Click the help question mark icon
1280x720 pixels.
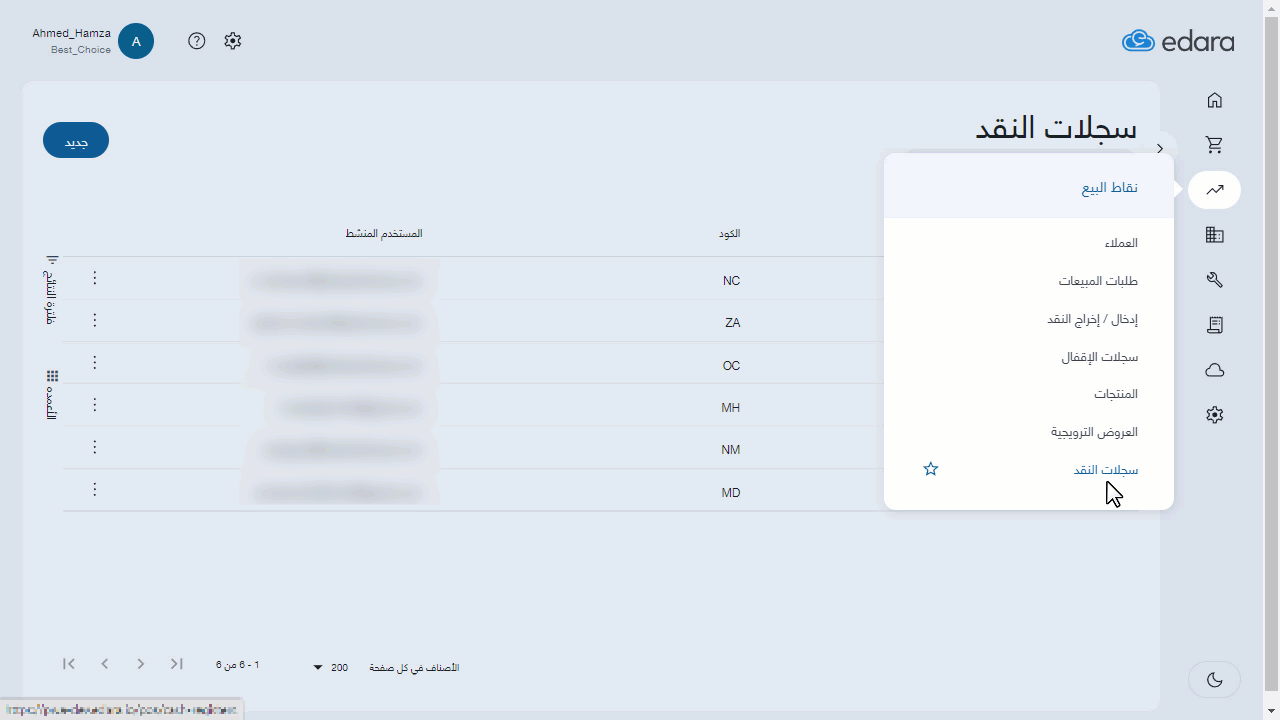coord(197,41)
